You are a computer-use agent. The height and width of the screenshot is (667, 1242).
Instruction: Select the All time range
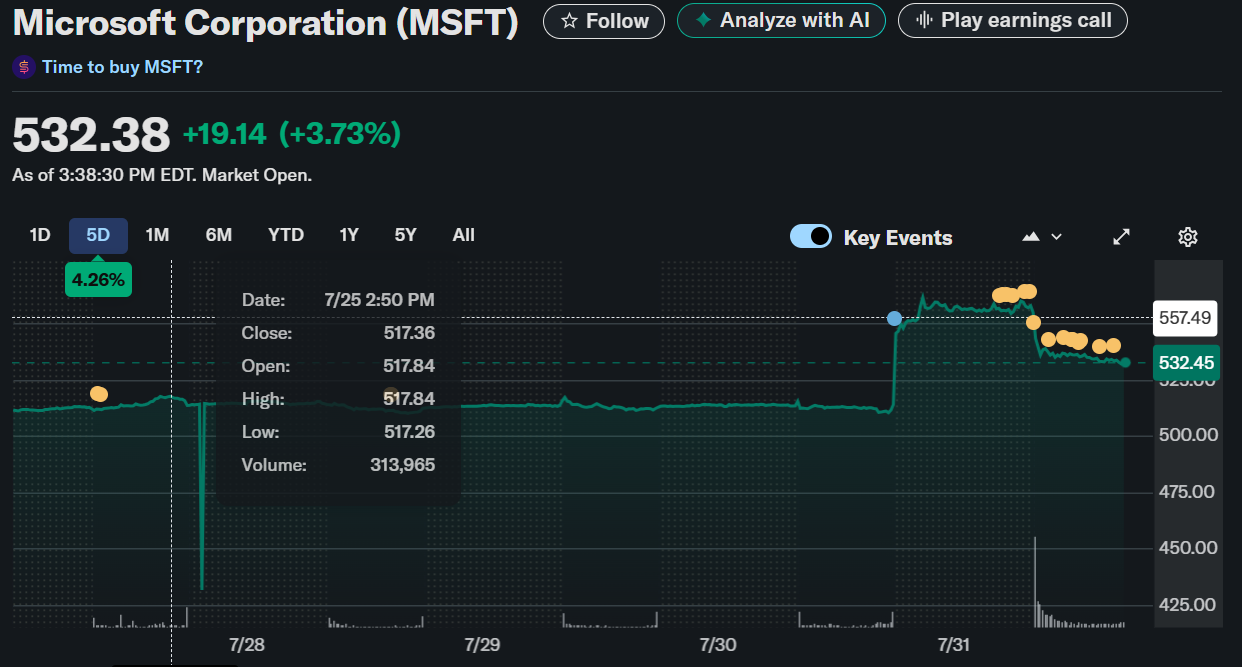[463, 235]
